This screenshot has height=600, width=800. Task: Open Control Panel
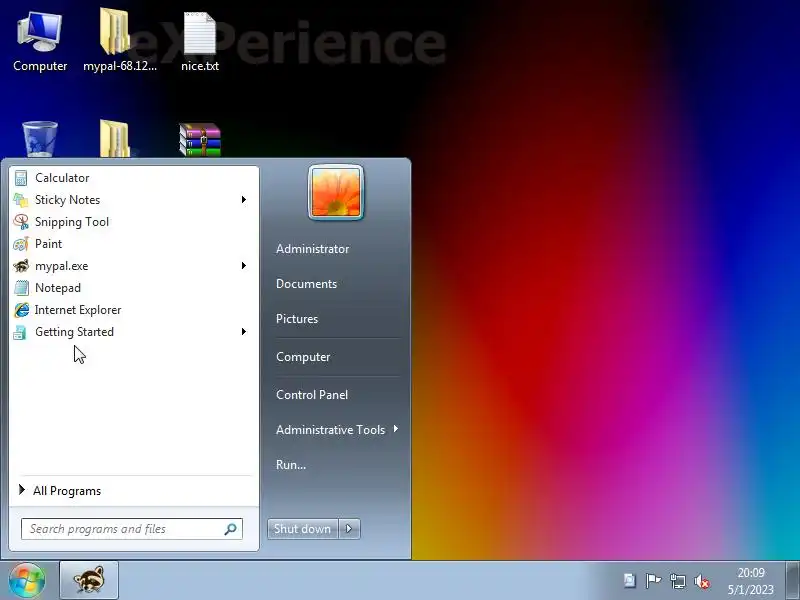312,395
